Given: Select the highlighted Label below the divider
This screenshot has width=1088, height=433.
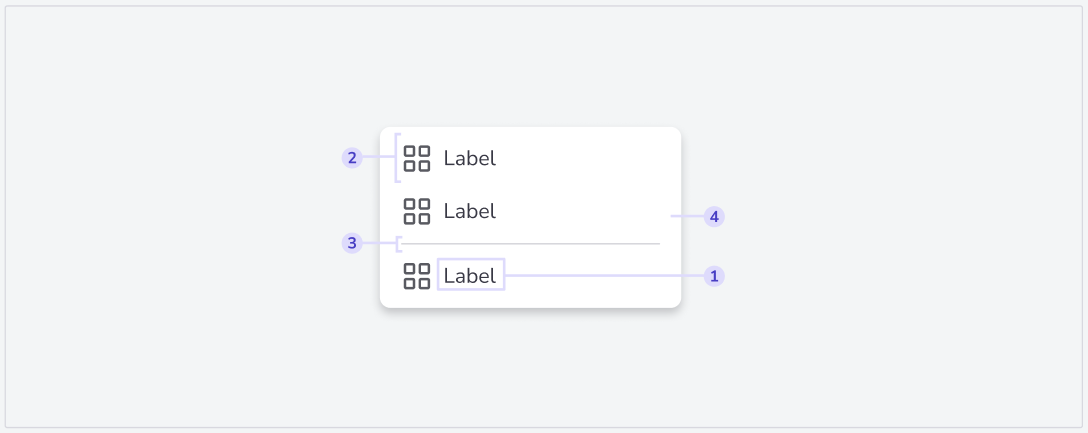Looking at the screenshot, I should click(x=470, y=275).
